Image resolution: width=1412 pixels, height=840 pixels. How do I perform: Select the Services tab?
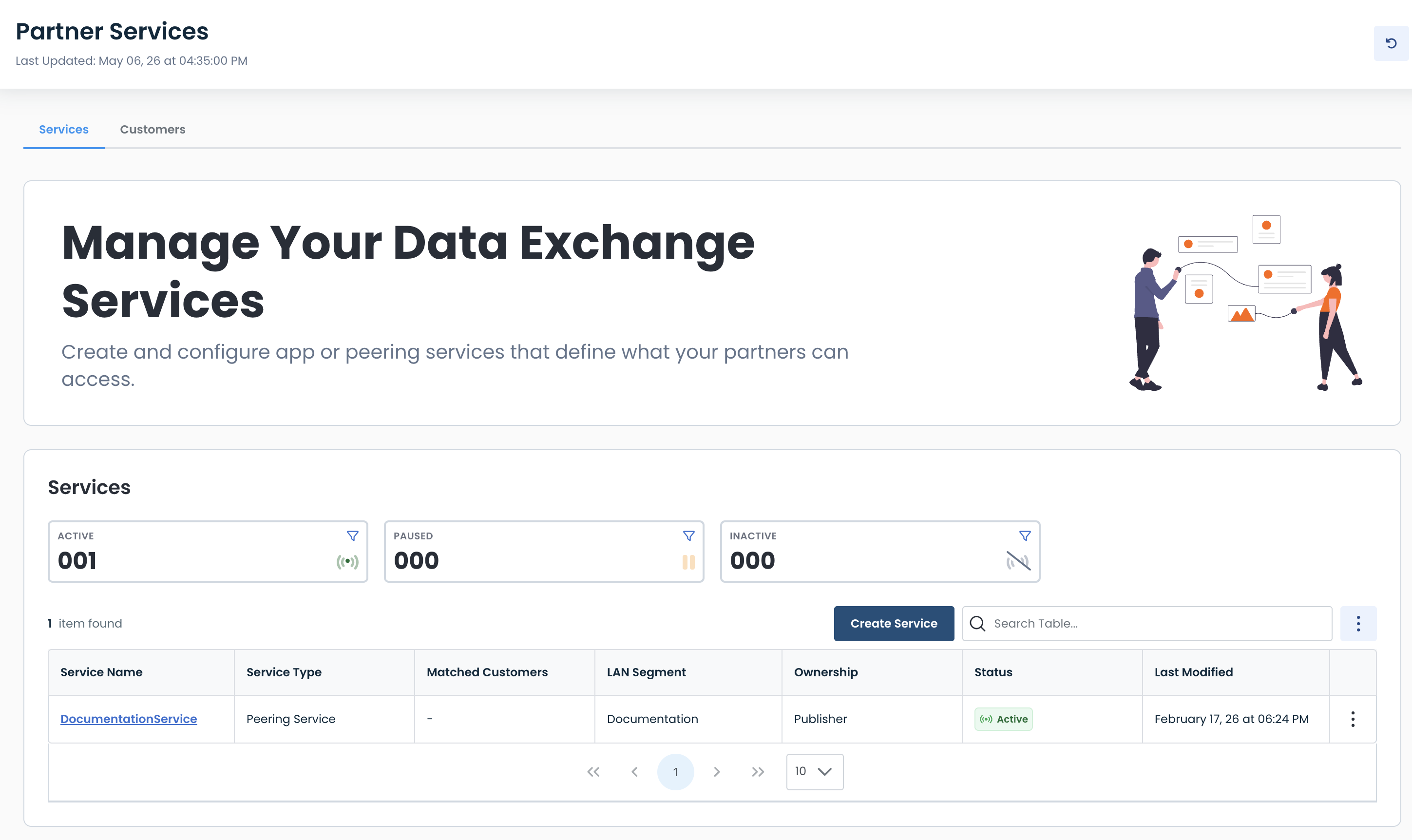click(64, 129)
